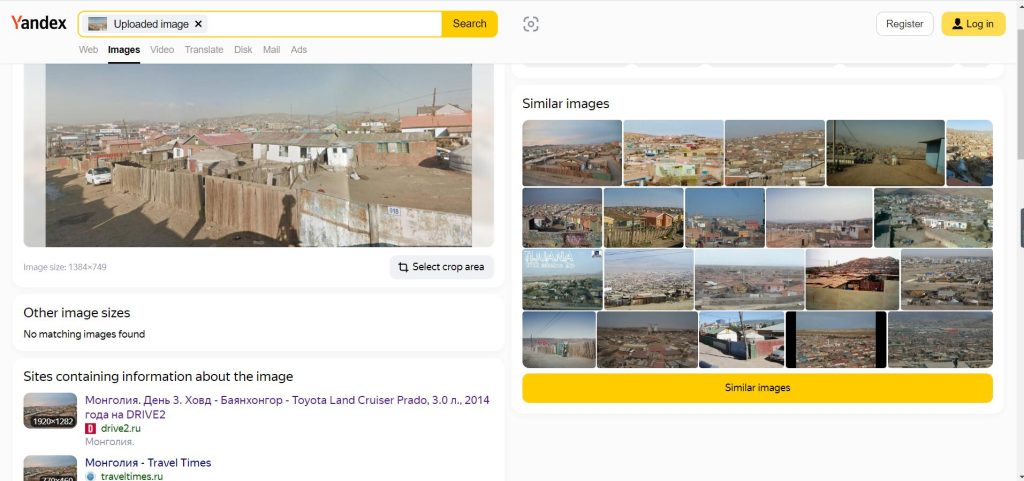Open the Web search tab
1024x481 pixels.
[88, 50]
